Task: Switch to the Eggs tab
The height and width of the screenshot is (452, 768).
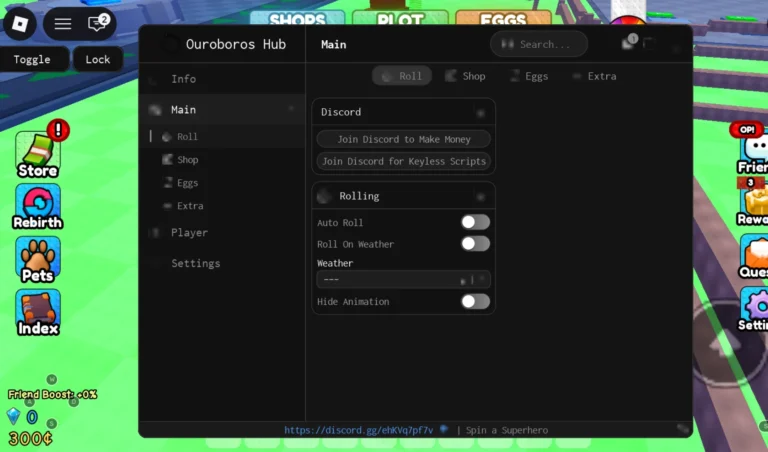Action: (529, 76)
